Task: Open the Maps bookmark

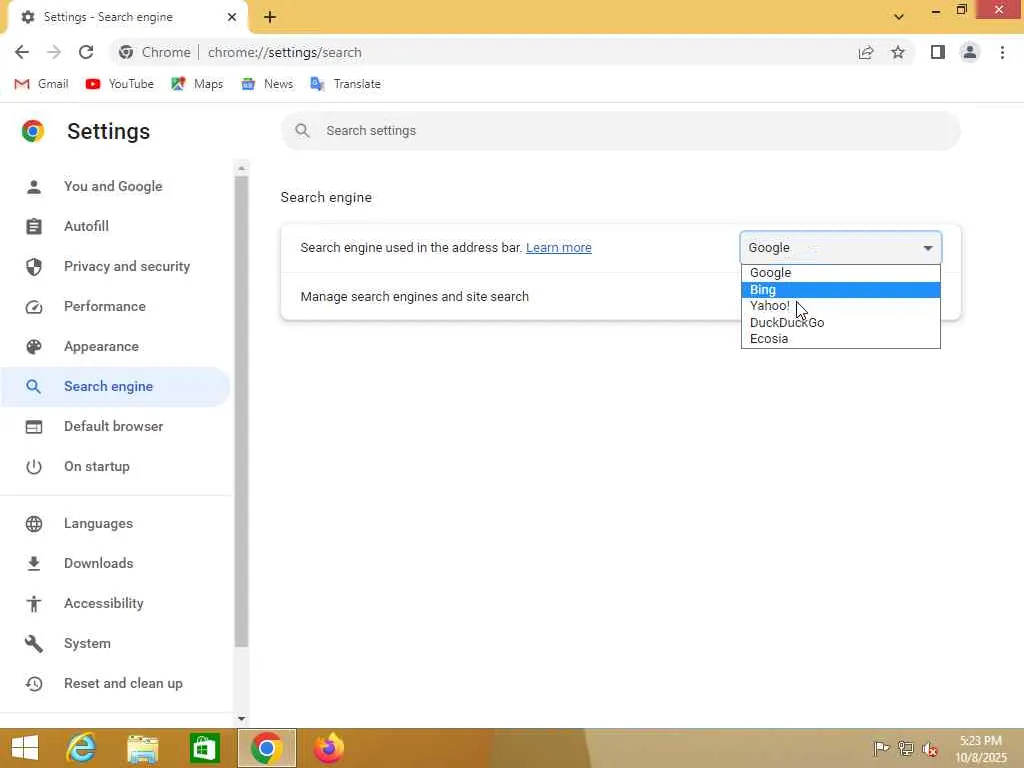Action: [197, 84]
